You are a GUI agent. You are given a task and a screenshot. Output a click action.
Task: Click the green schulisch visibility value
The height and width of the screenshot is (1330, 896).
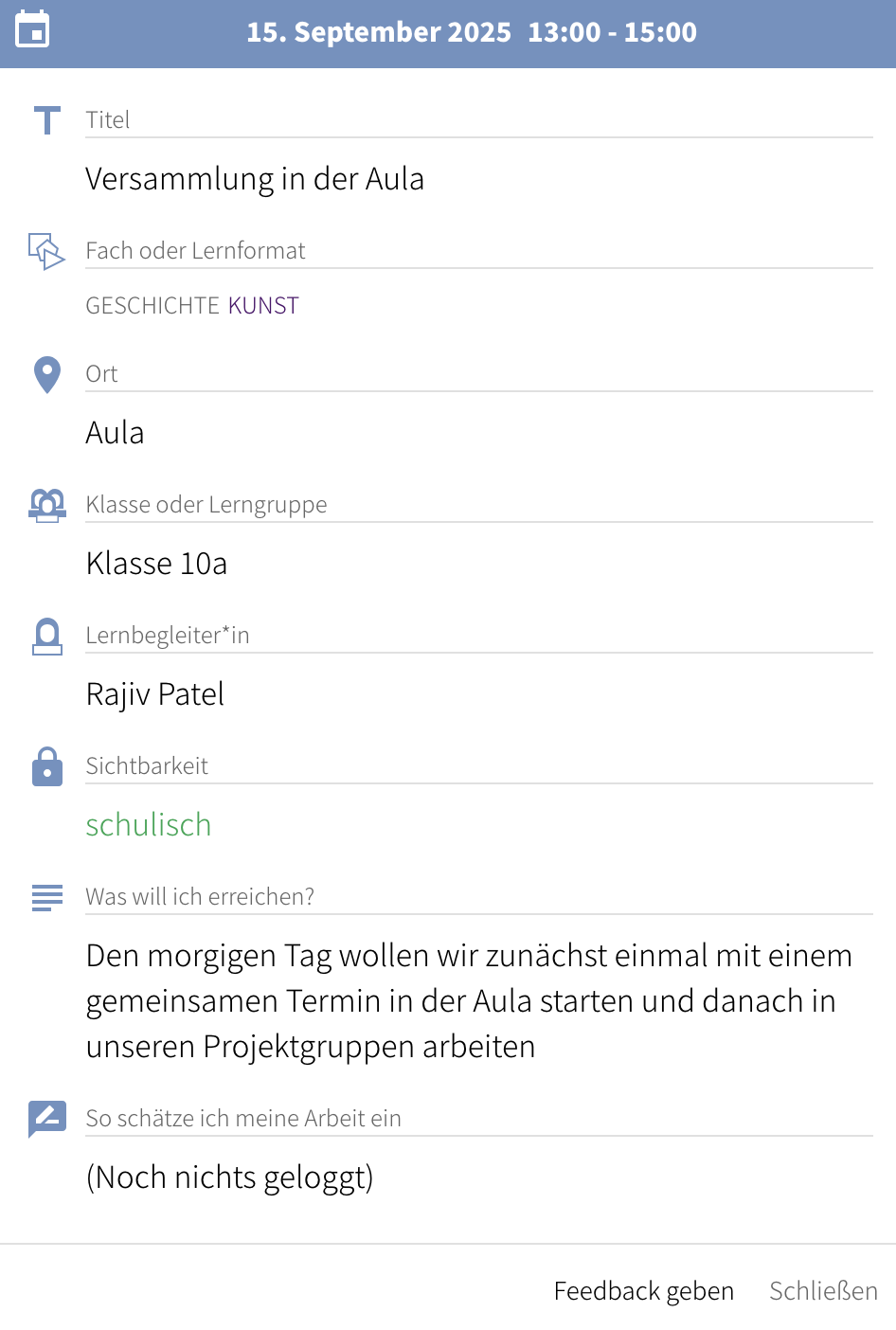[x=149, y=825]
